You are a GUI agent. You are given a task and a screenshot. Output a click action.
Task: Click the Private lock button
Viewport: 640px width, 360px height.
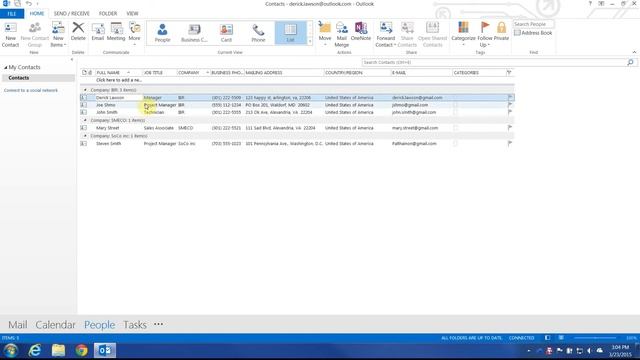point(501,32)
